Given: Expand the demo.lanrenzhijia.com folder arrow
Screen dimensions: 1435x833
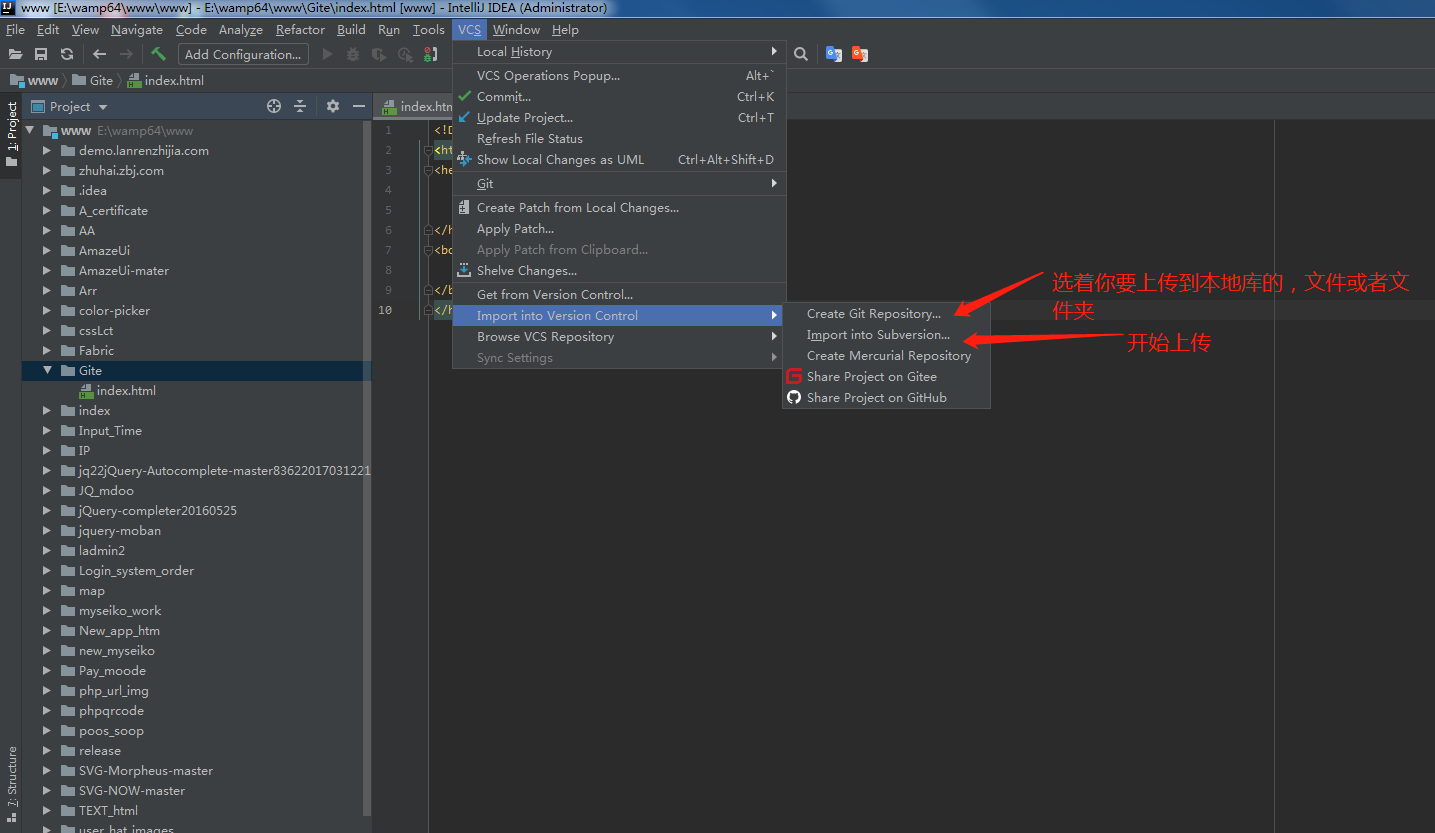Looking at the screenshot, I should [x=47, y=150].
